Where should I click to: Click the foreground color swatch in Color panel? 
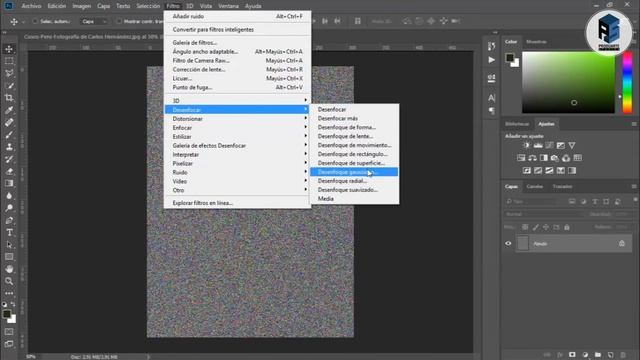(509, 58)
